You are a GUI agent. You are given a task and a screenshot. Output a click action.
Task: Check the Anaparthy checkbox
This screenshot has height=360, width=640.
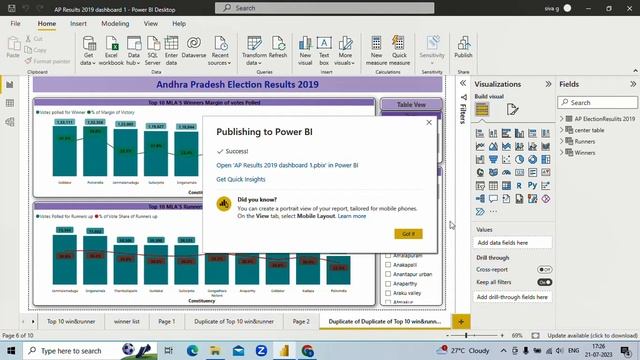click(388, 283)
